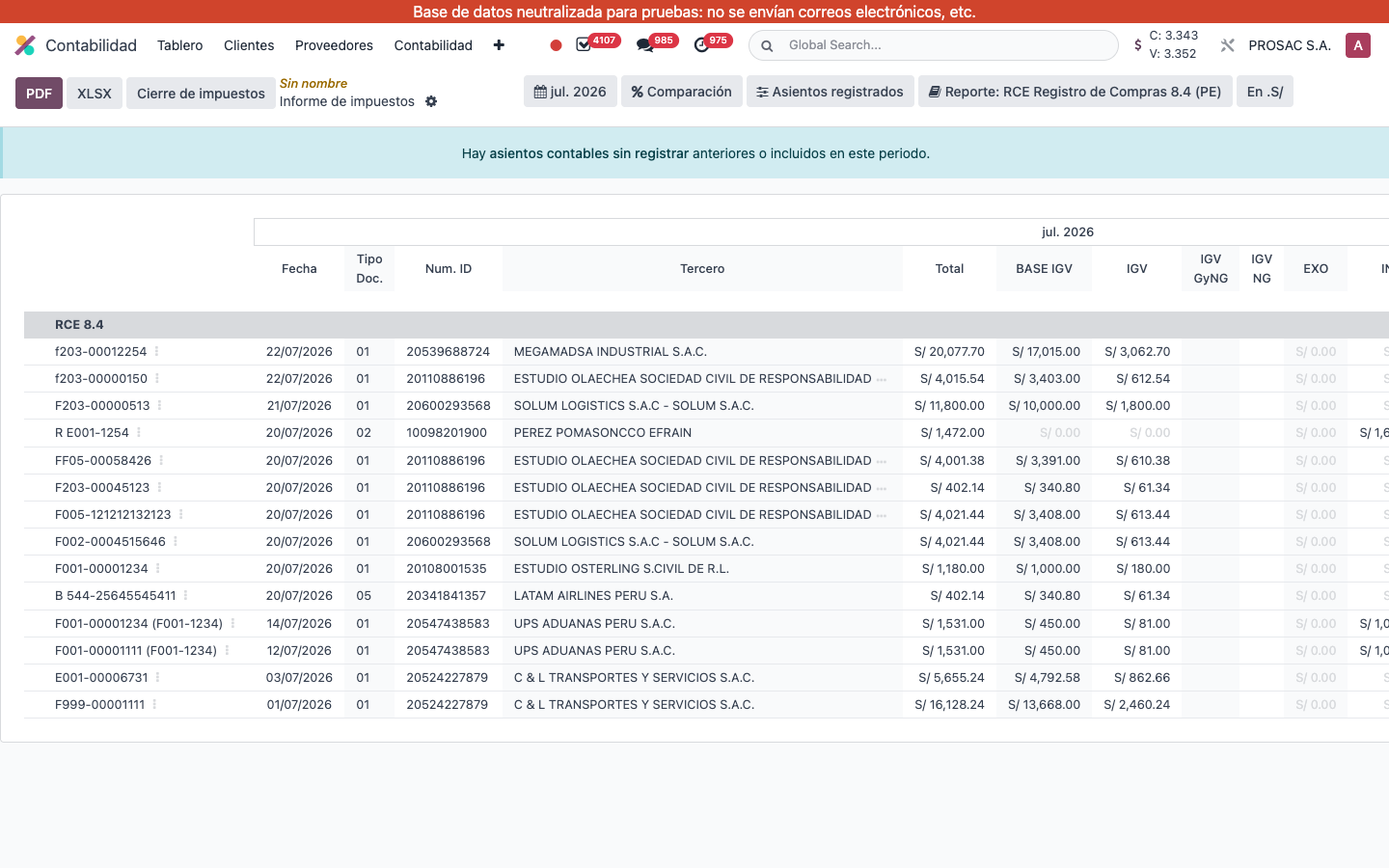Click F001-00001234 entry dated 20/07/2026
This screenshot has height=868, width=1389.
click(101, 569)
